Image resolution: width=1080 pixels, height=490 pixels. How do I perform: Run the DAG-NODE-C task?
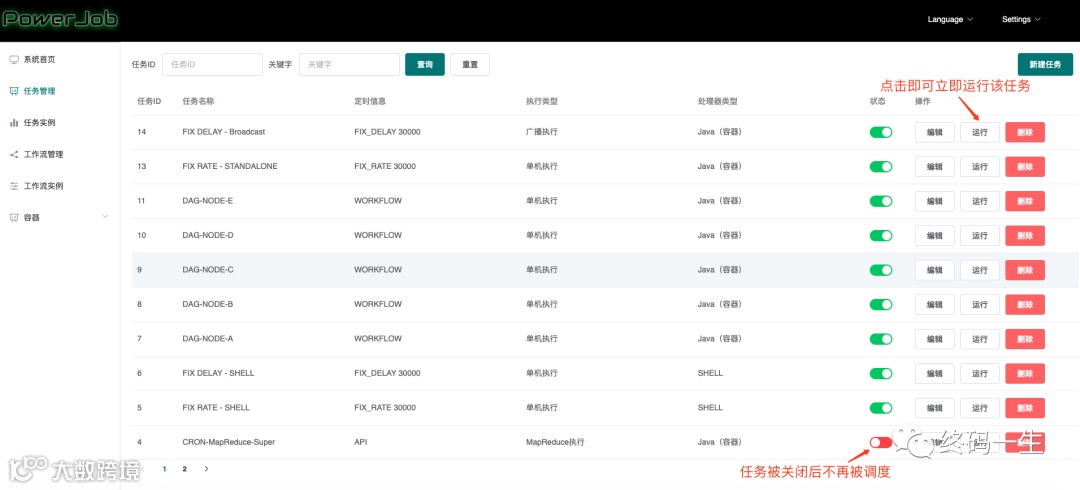979,270
